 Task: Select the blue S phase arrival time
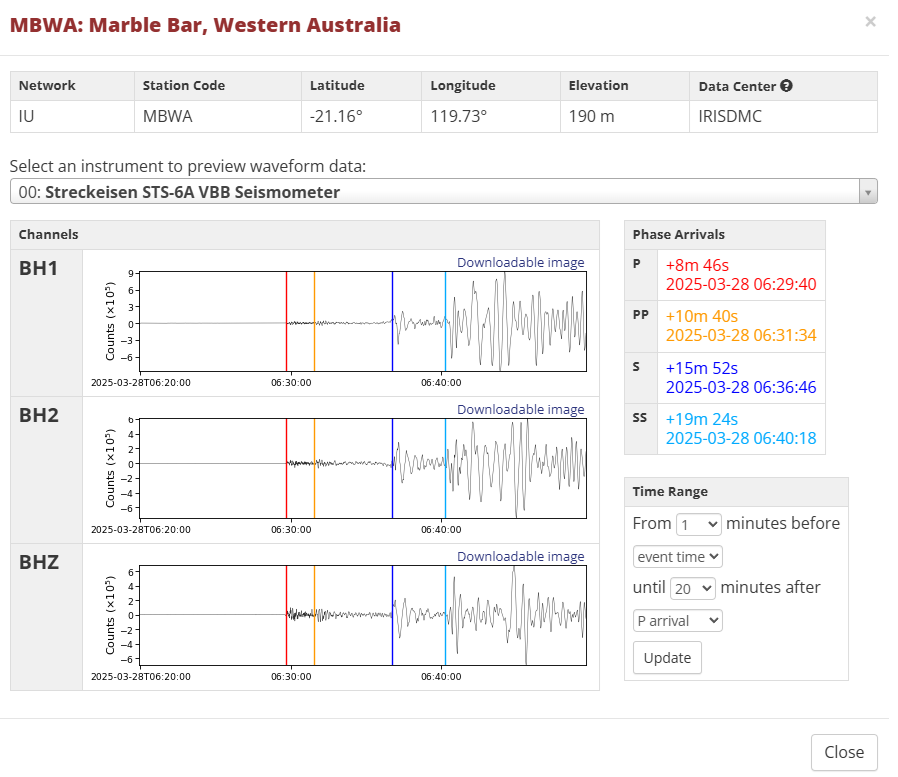[x=740, y=387]
